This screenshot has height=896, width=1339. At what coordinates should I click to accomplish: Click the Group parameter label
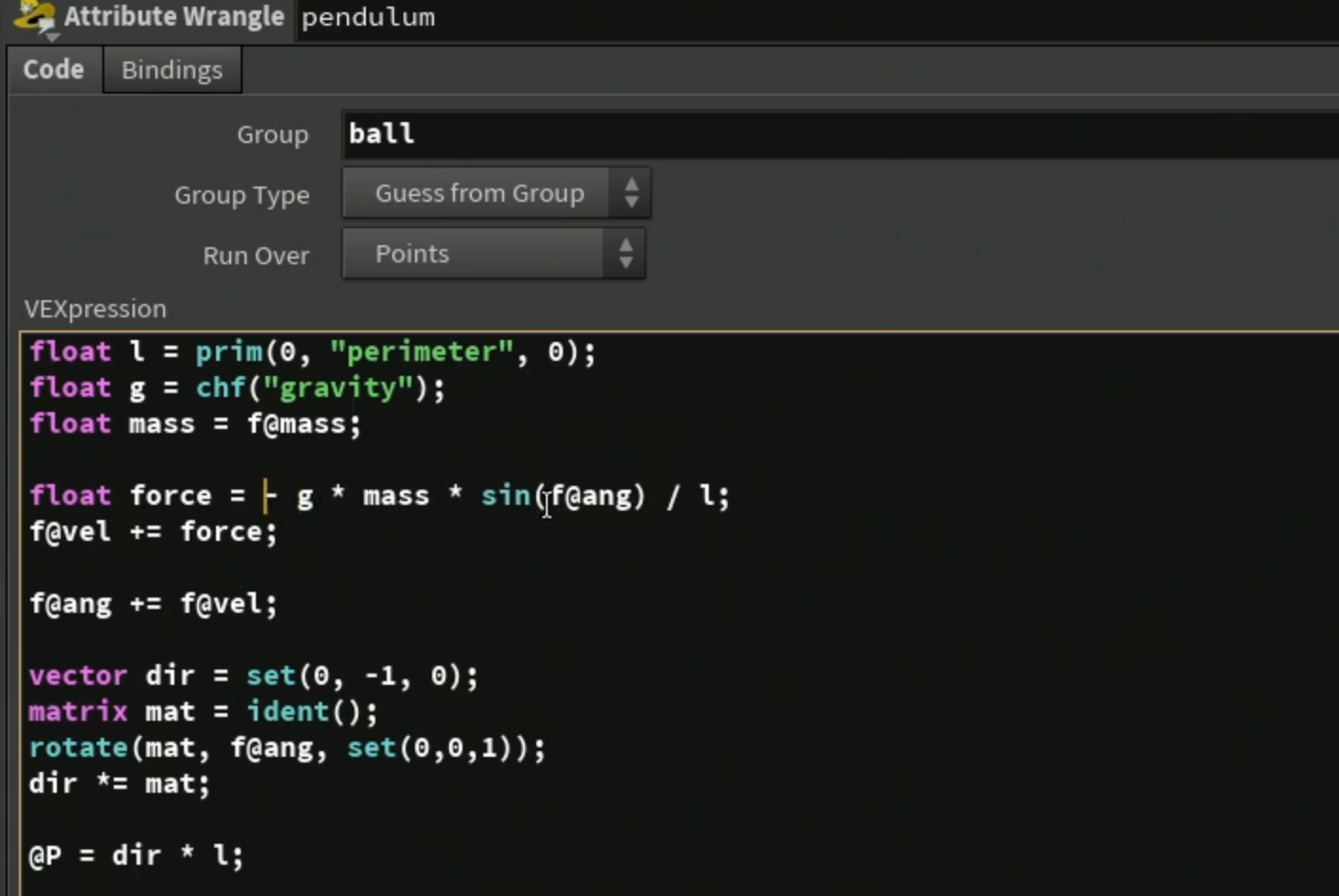click(272, 134)
